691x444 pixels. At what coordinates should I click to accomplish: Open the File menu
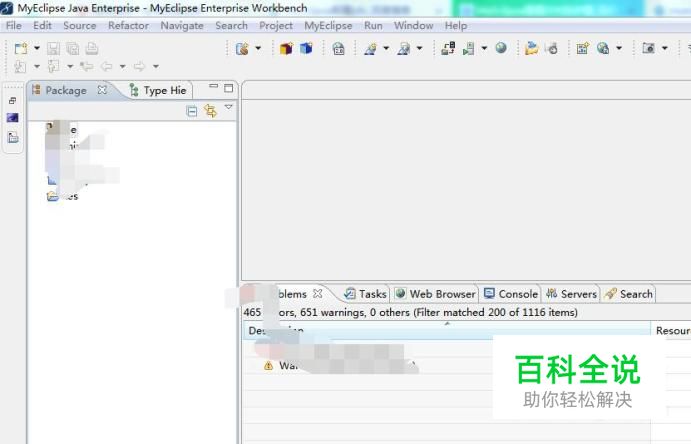click(14, 26)
